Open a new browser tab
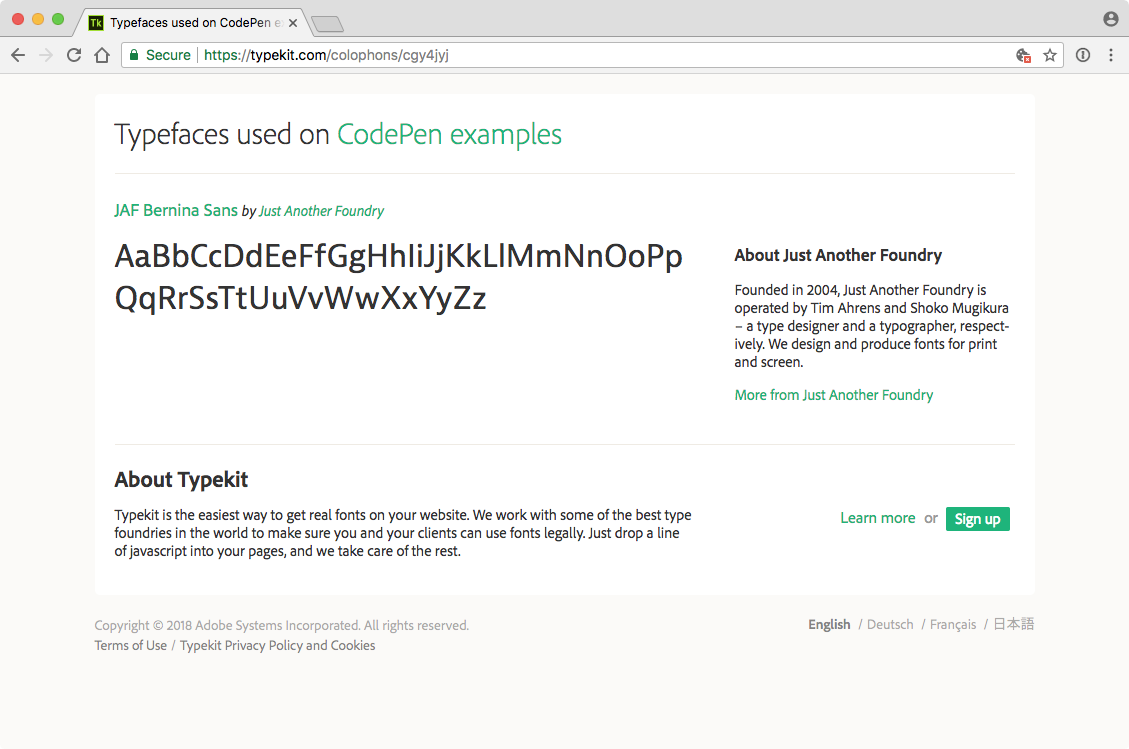Viewport: 1129px width, 749px height. pyautogui.click(x=327, y=23)
